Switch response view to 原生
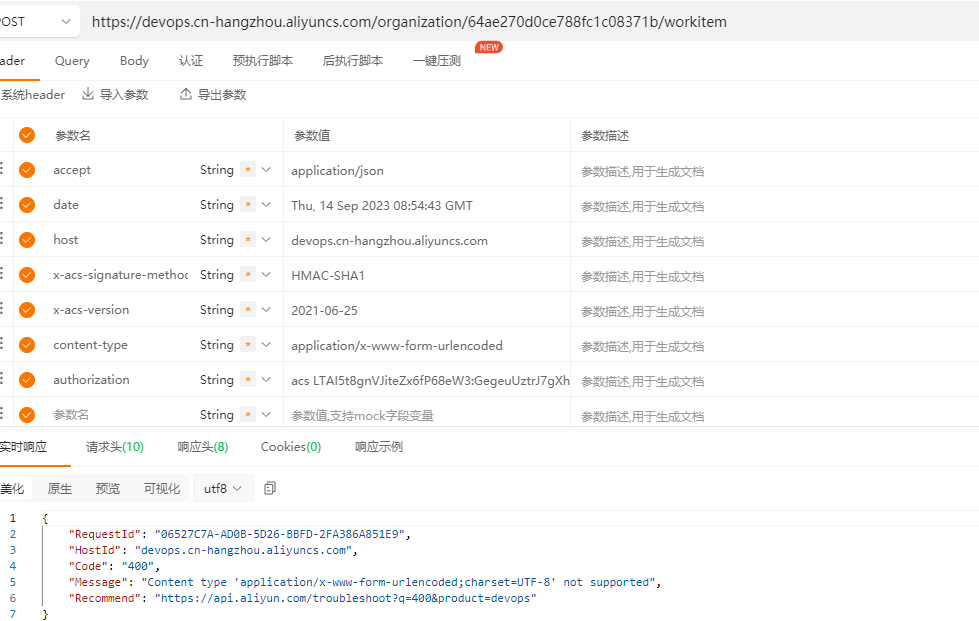The height and width of the screenshot is (621, 979). pos(60,489)
